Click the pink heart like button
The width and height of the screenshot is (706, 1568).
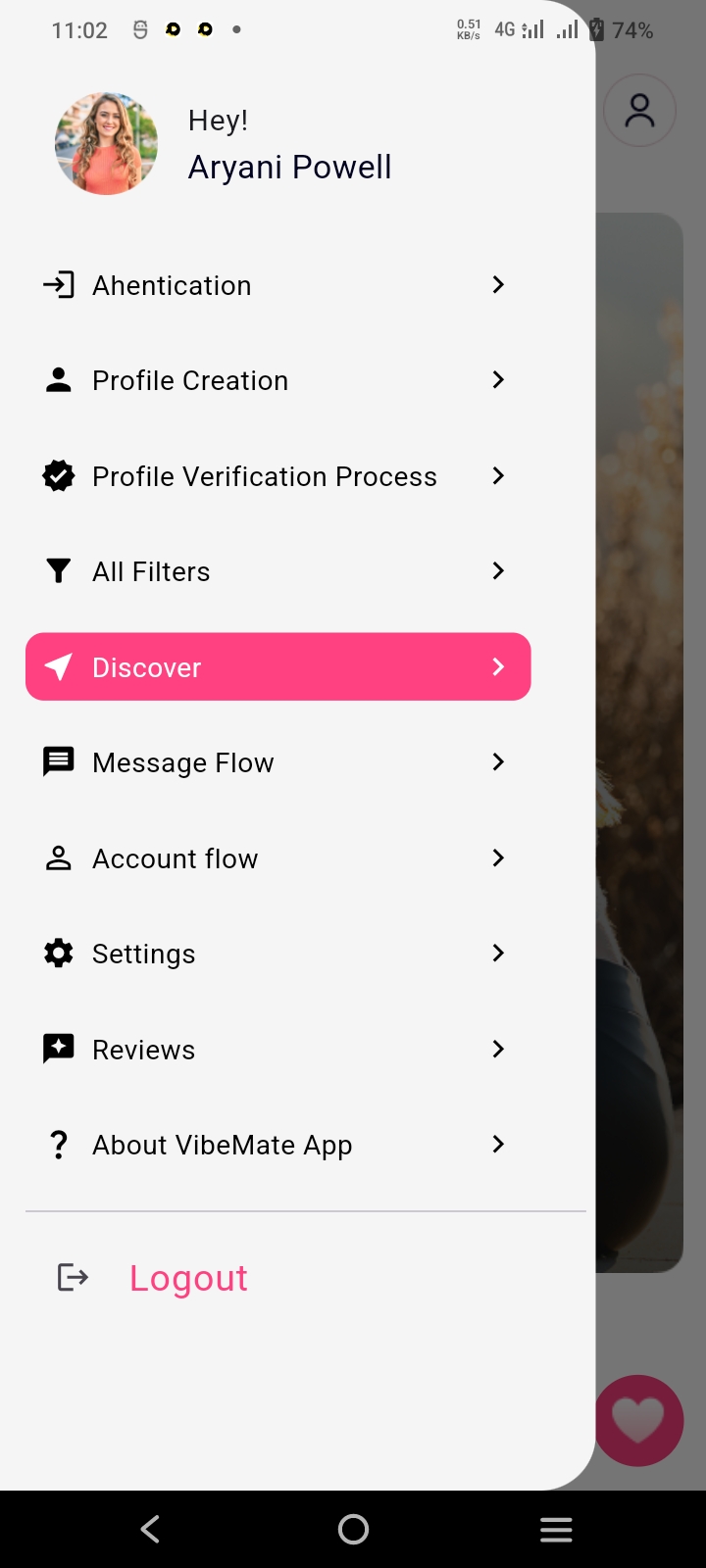pos(638,1420)
